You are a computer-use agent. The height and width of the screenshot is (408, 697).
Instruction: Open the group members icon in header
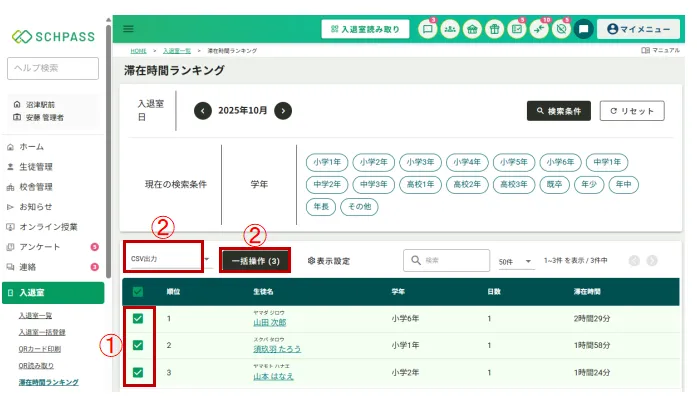[x=450, y=30]
